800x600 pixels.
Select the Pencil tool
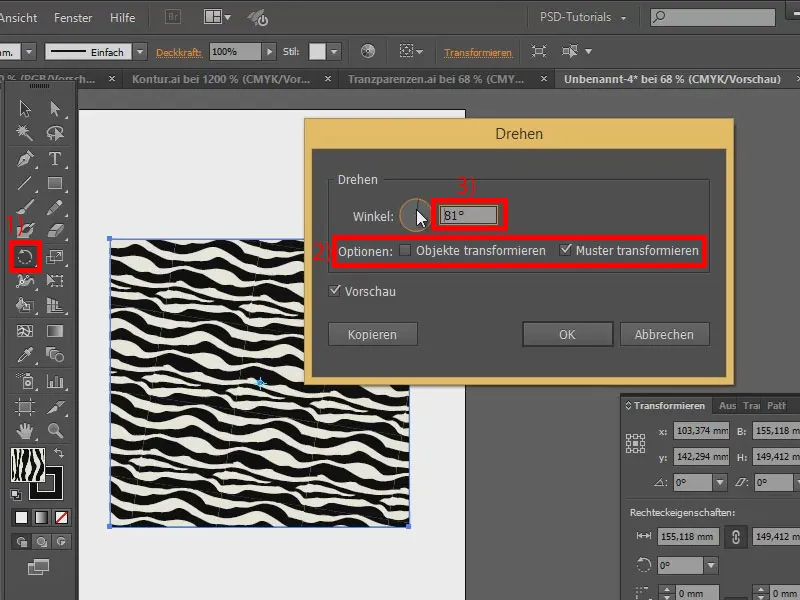pos(55,207)
